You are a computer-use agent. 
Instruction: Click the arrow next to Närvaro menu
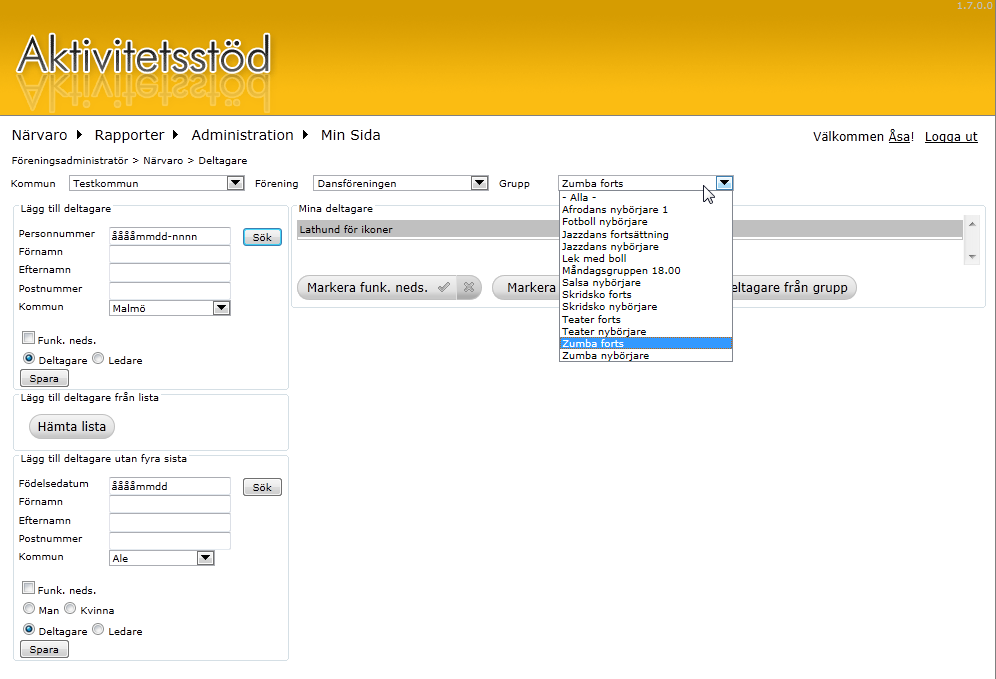tap(79, 135)
